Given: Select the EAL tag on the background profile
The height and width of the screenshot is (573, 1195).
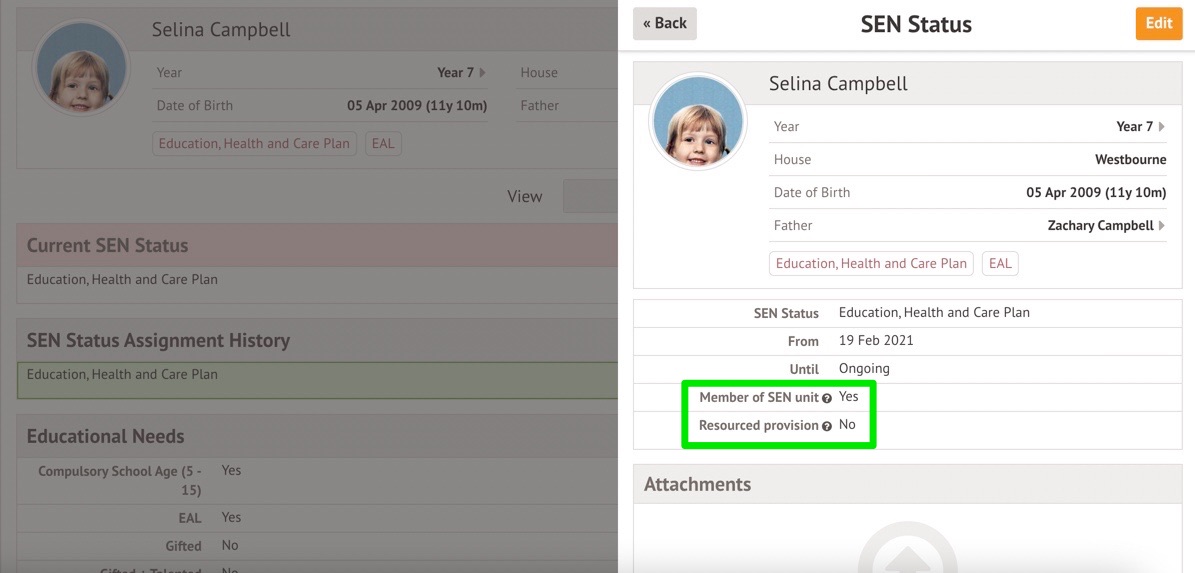Looking at the screenshot, I should click(x=383, y=144).
